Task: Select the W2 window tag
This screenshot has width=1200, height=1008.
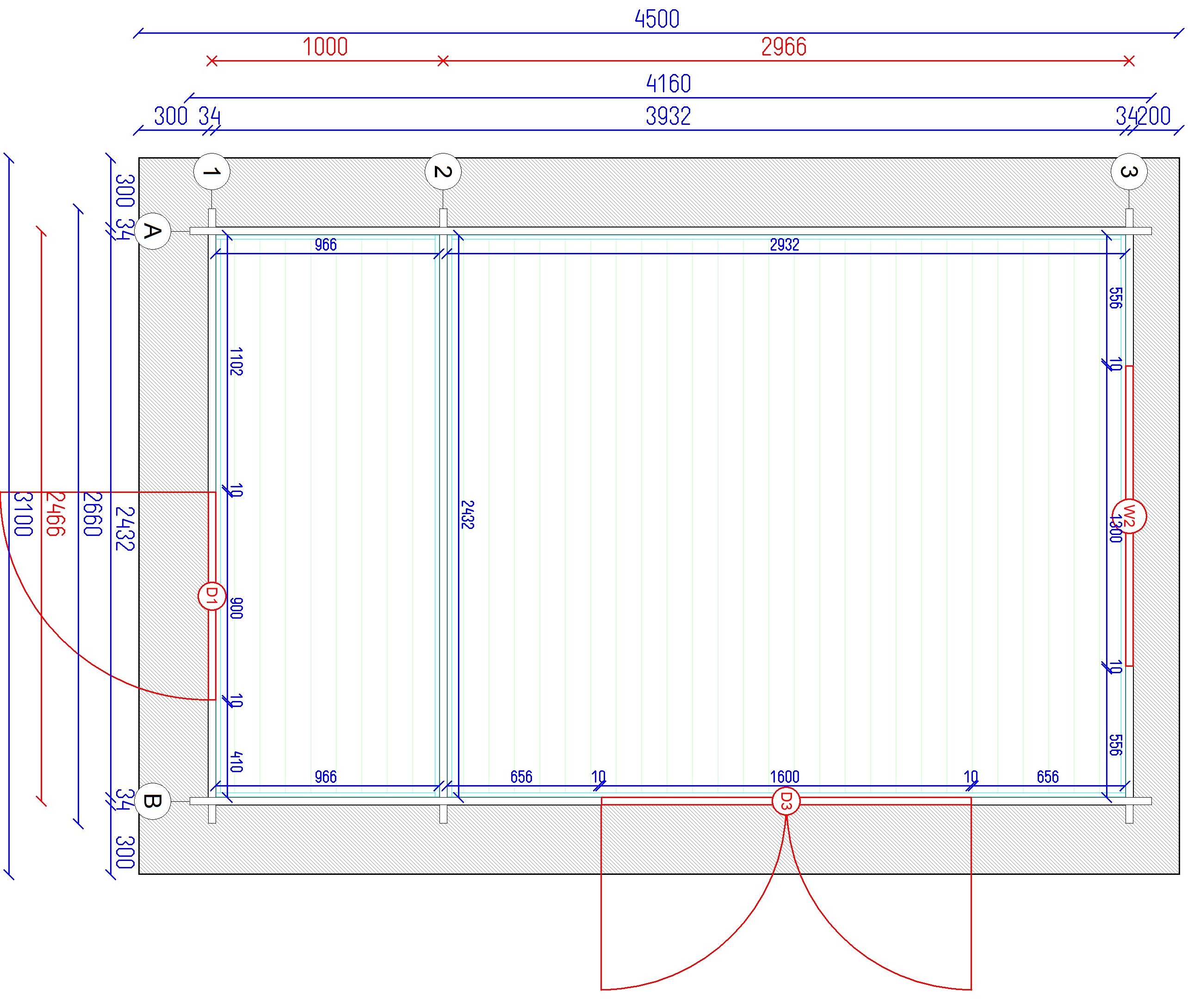Action: pyautogui.click(x=1129, y=516)
